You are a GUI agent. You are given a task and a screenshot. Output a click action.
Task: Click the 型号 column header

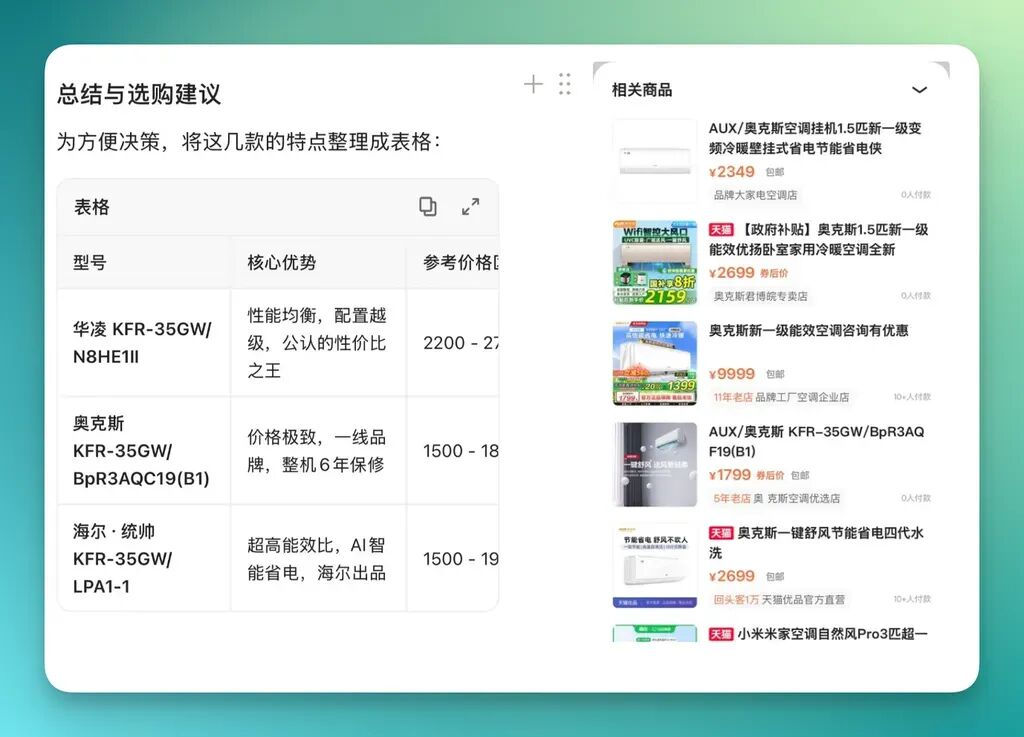coord(90,263)
